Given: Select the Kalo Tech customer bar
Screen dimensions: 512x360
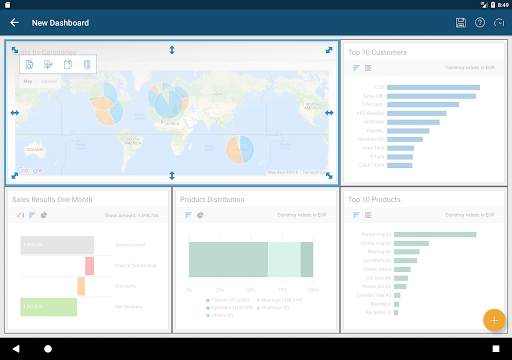Looking at the screenshot, I should 400,148.
